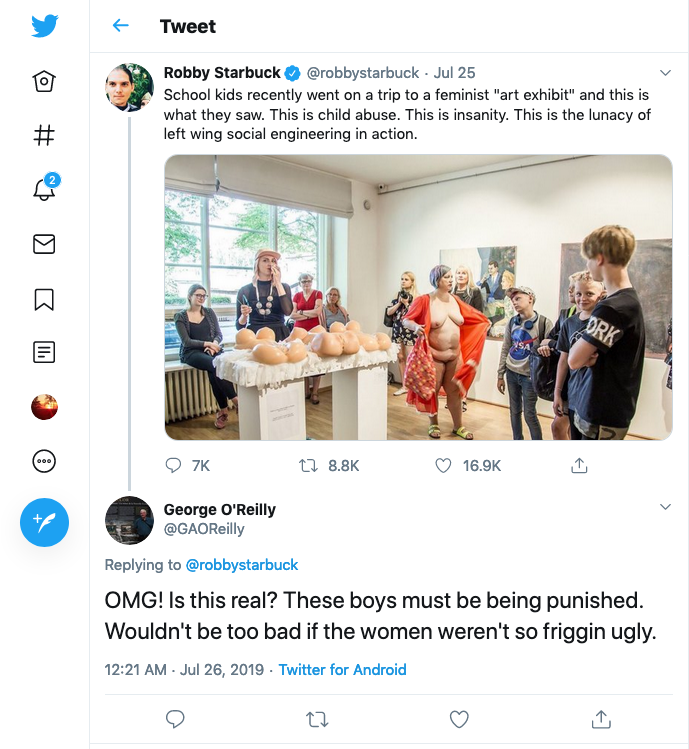
Task: Go back using the arrow
Action: coord(121,26)
